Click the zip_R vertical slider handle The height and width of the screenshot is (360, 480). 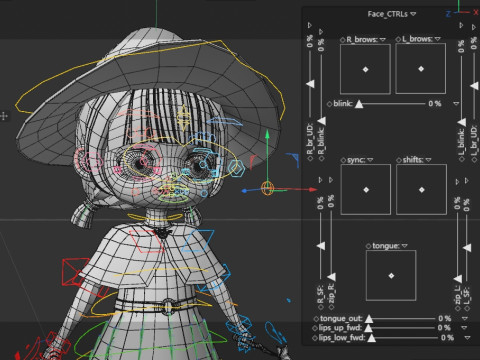[x=331, y=277]
